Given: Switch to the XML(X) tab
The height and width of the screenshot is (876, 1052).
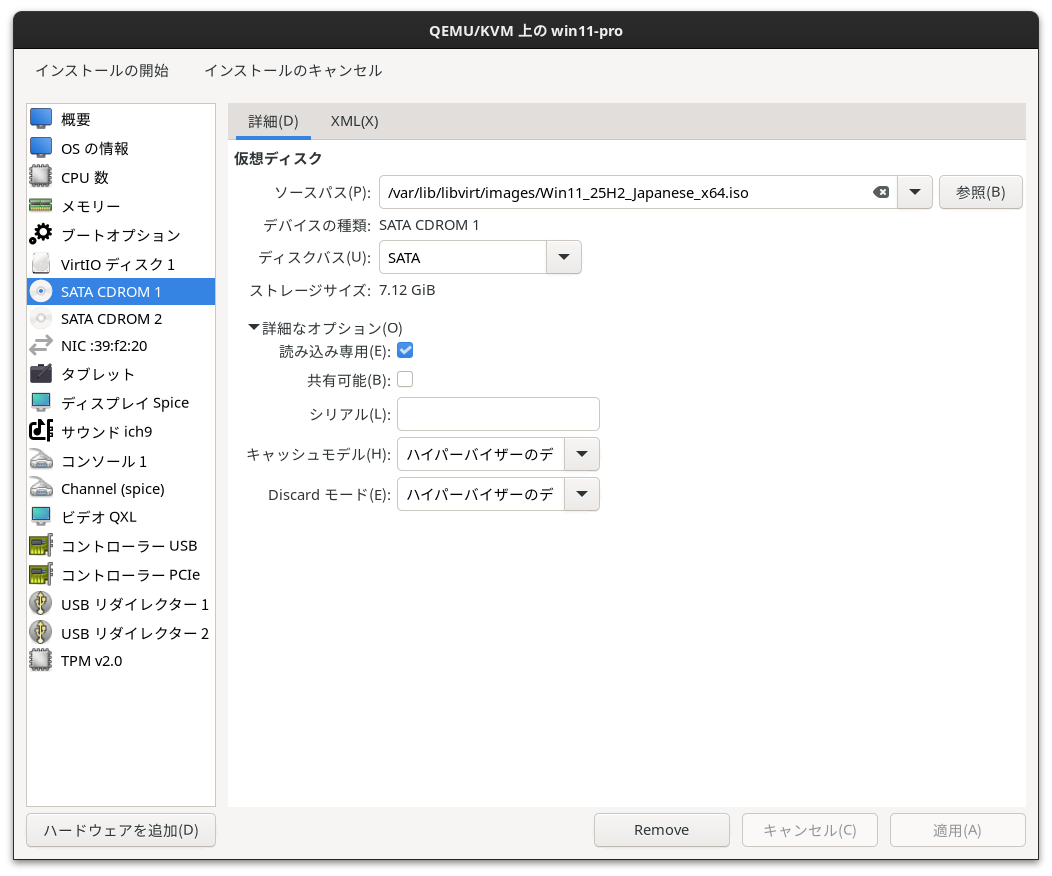Looking at the screenshot, I should point(355,121).
